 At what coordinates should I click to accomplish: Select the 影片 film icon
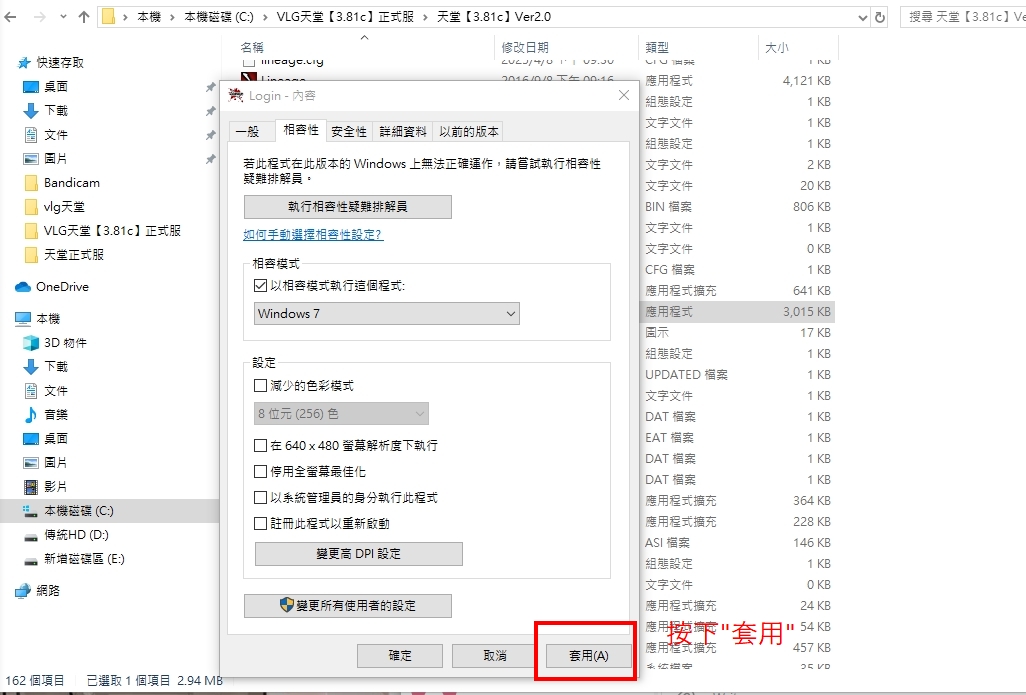point(31,487)
